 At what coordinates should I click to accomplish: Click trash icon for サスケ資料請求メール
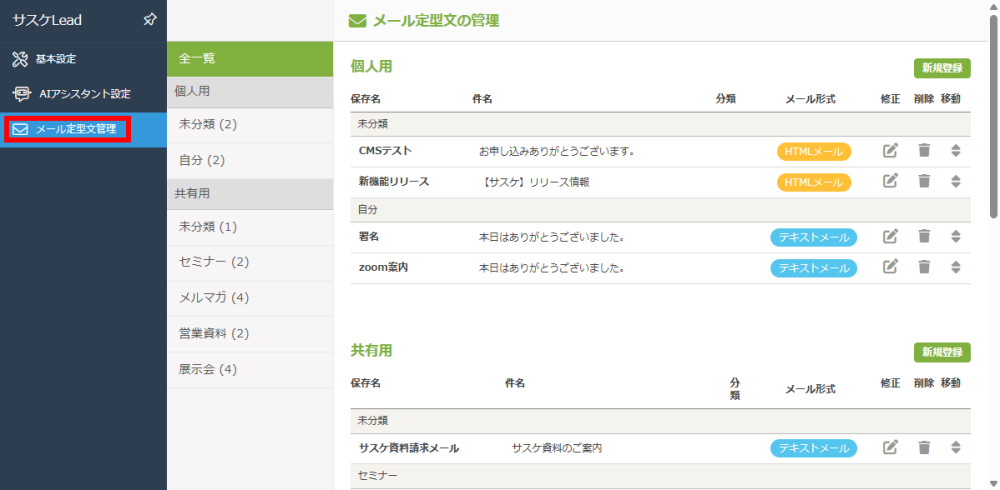click(924, 447)
